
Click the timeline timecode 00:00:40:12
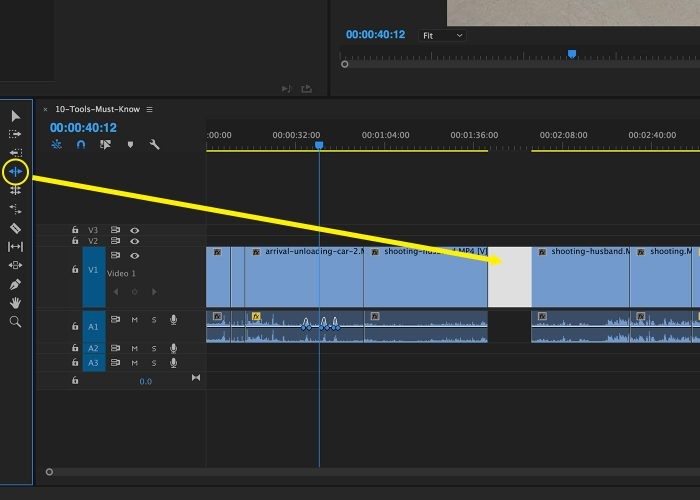(83, 128)
